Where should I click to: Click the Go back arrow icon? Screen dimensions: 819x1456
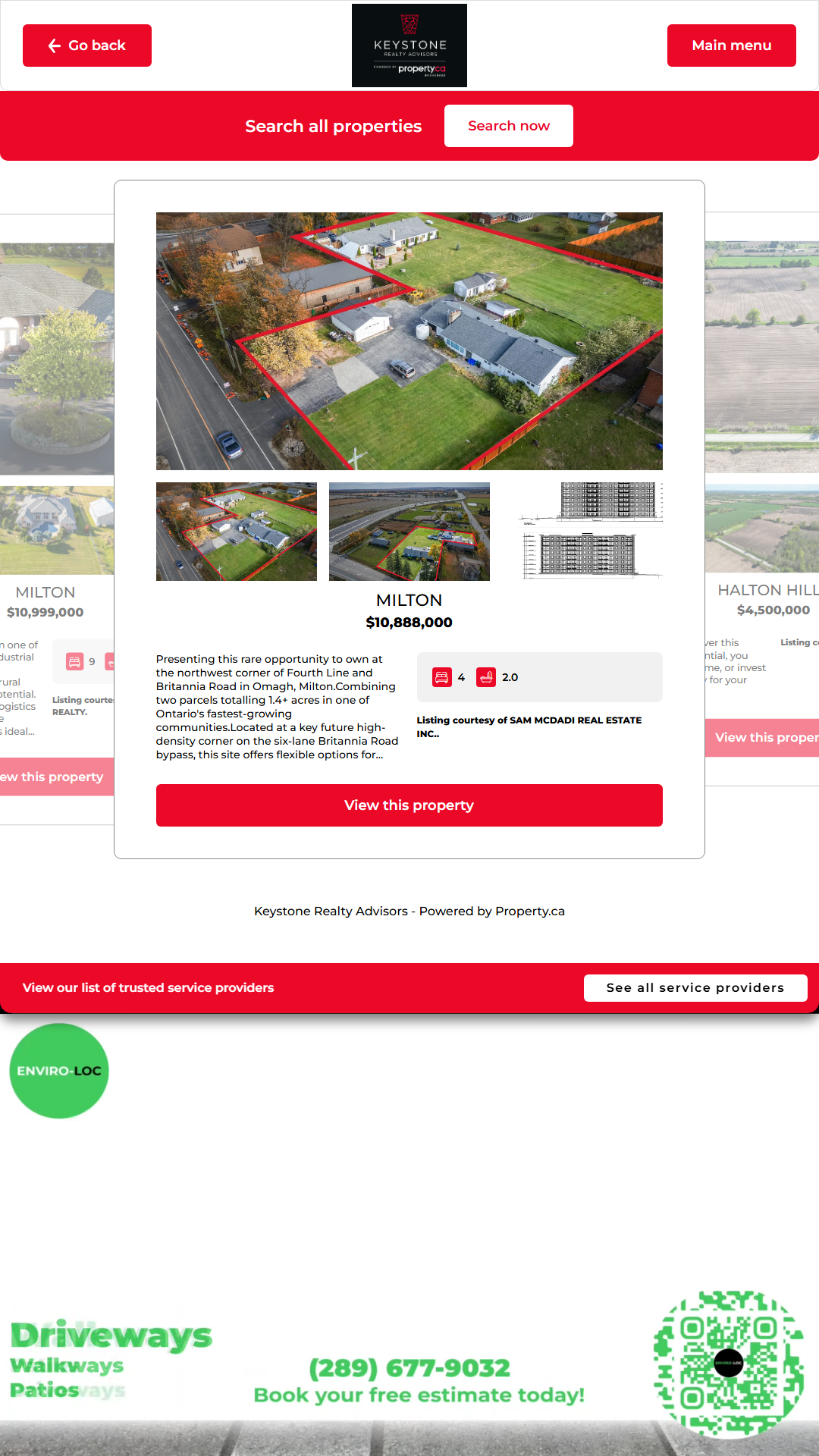pyautogui.click(x=55, y=45)
